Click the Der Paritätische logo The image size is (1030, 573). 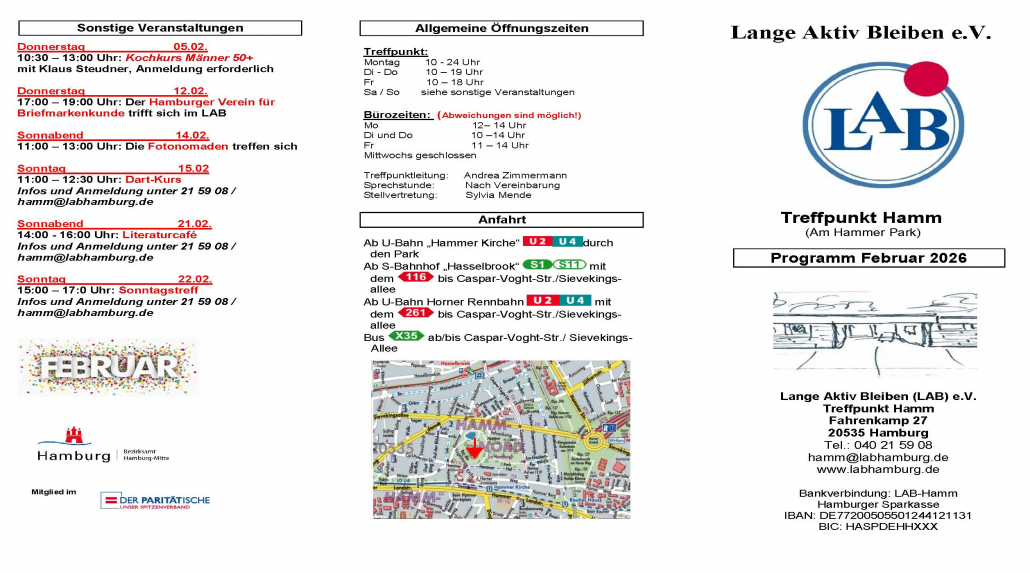point(155,500)
